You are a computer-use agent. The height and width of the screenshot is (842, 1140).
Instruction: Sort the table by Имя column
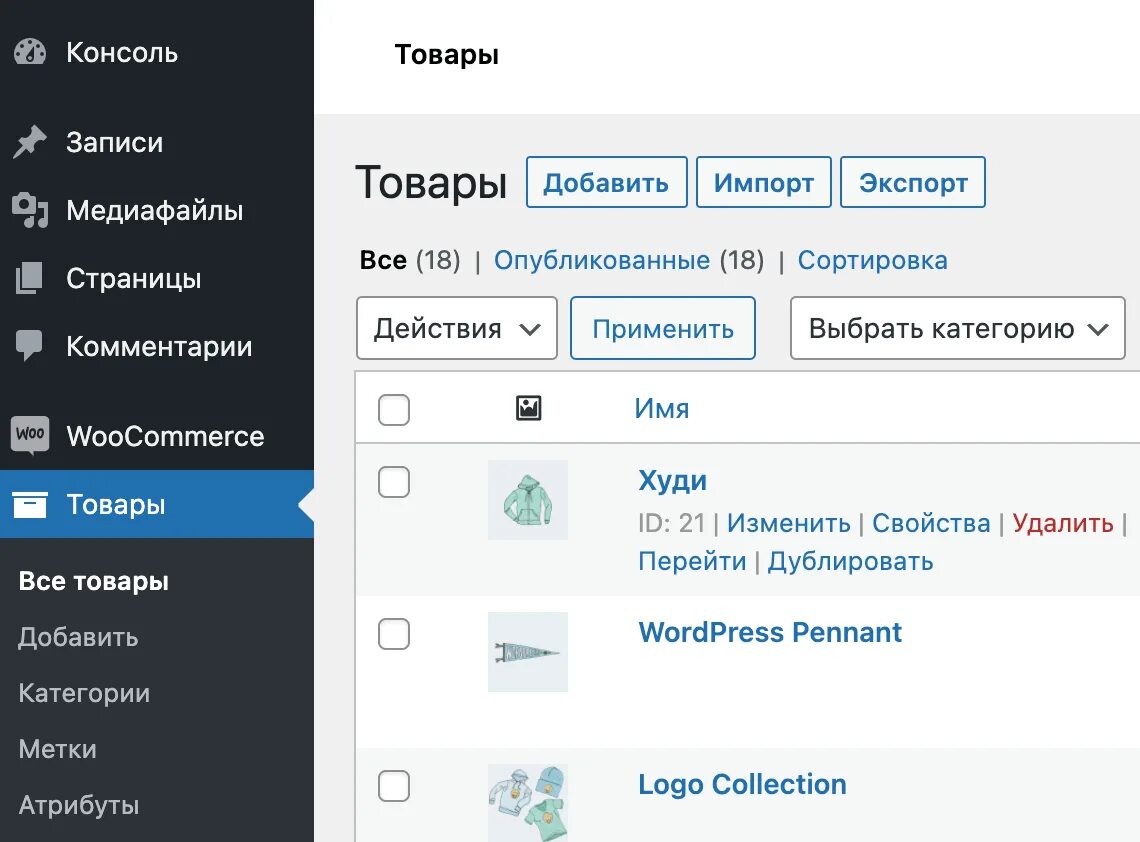661,408
